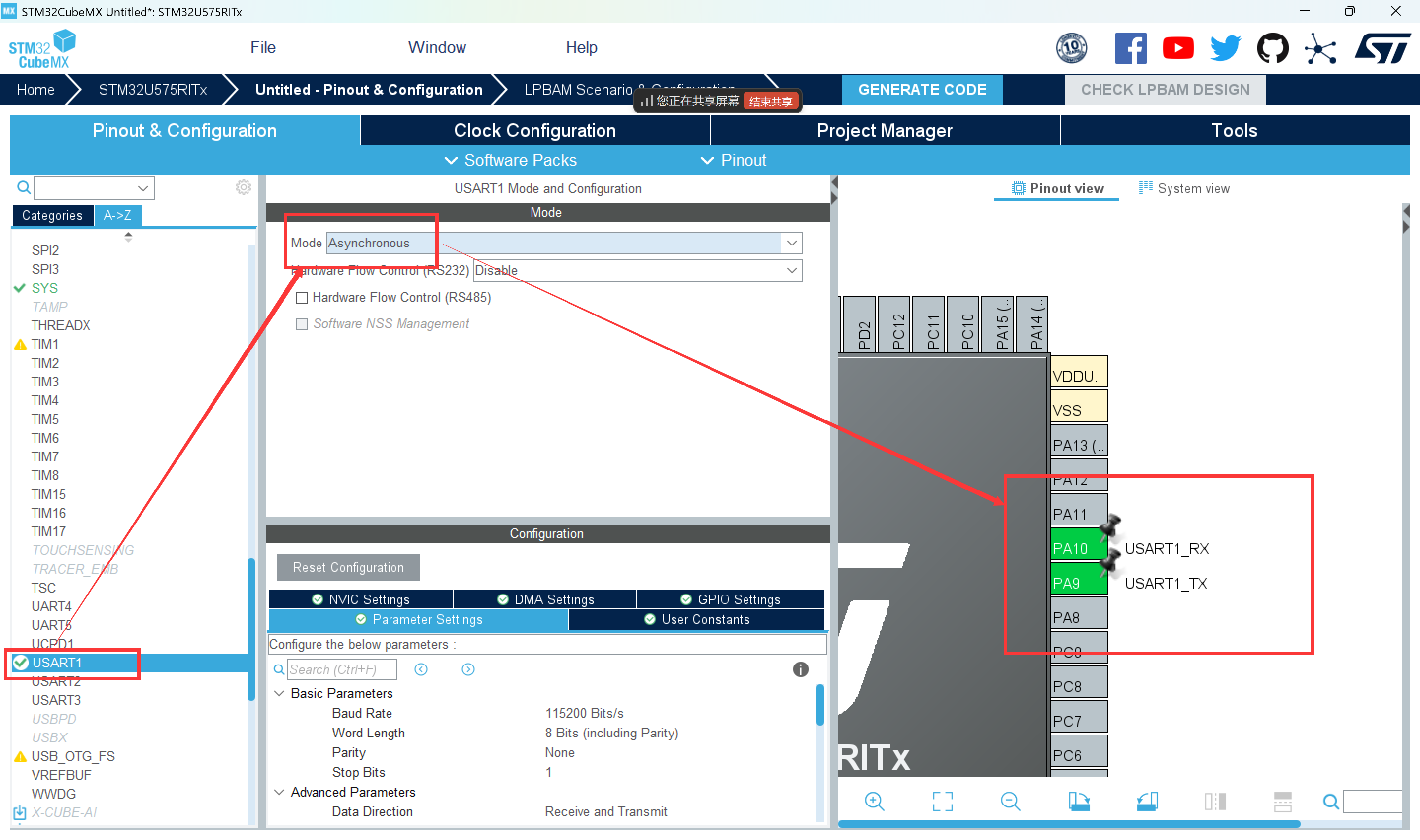Enable Hardware Flow Control (RS485) checkbox

pyautogui.click(x=302, y=298)
